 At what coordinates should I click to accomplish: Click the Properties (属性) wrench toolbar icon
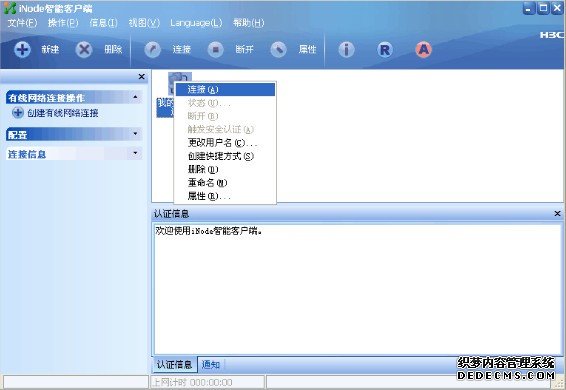pos(278,49)
